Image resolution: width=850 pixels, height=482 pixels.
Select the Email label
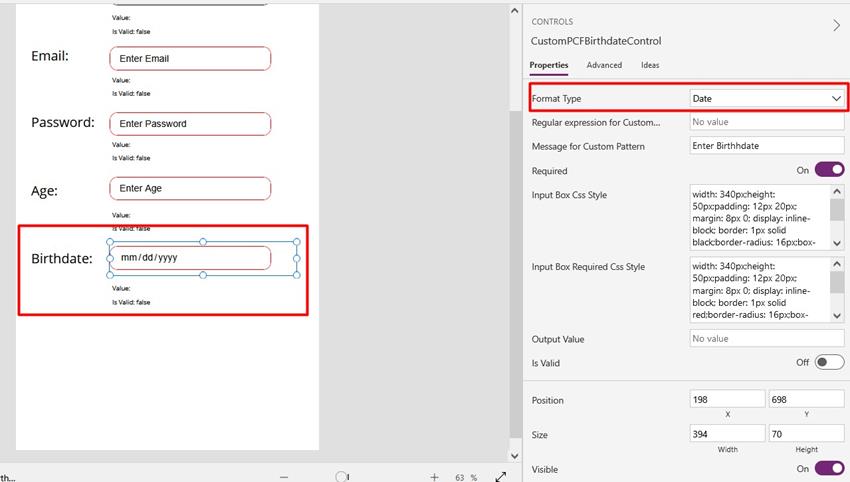pos(50,56)
